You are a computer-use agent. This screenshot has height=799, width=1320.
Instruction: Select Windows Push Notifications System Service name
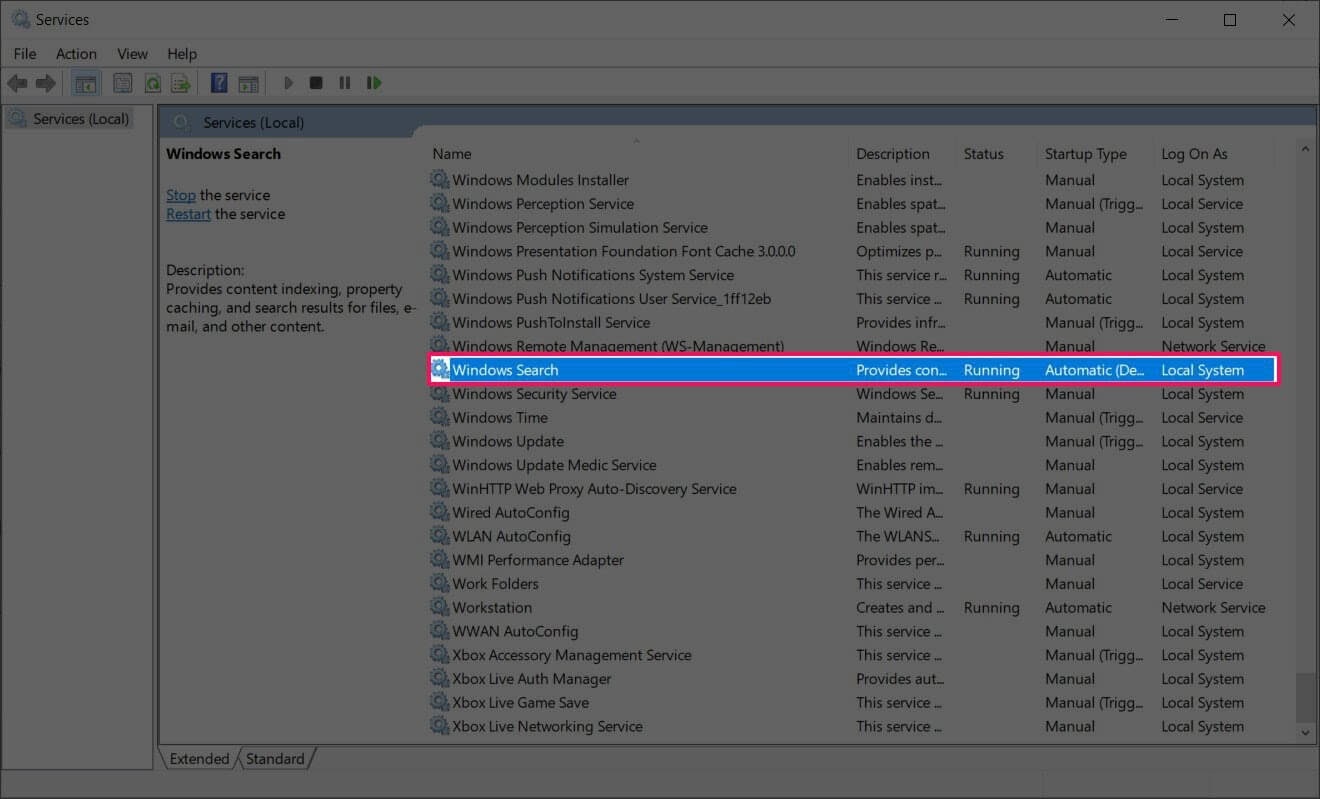tap(593, 275)
